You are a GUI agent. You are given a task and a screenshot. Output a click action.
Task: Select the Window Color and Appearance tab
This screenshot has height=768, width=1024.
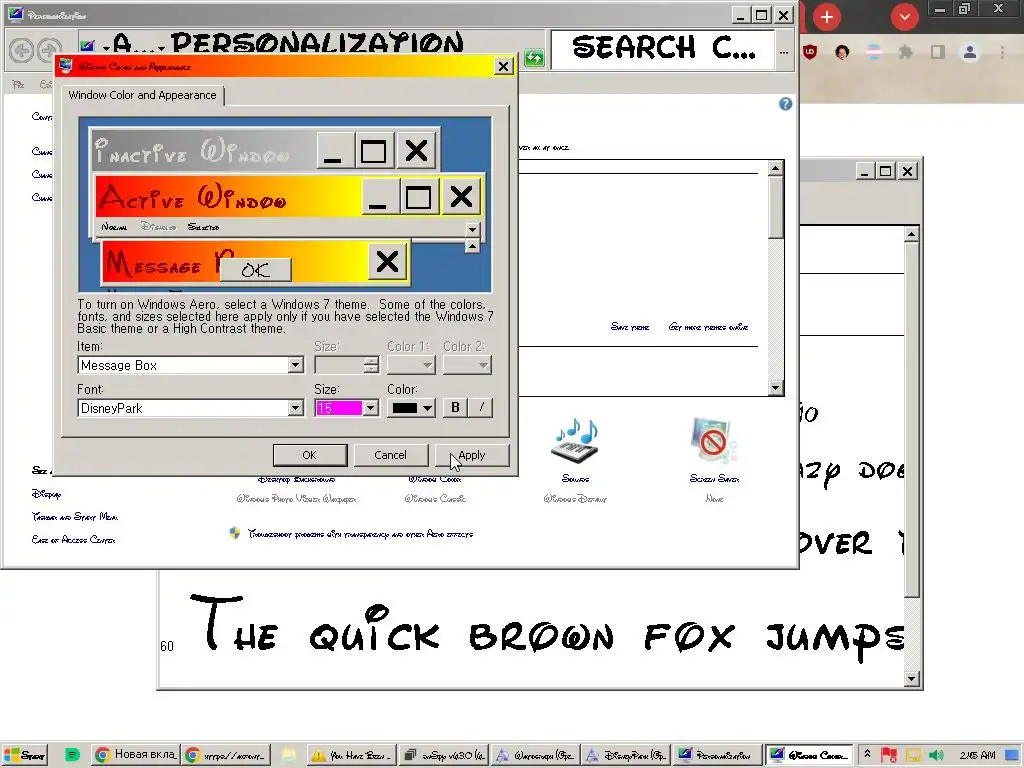(142, 95)
